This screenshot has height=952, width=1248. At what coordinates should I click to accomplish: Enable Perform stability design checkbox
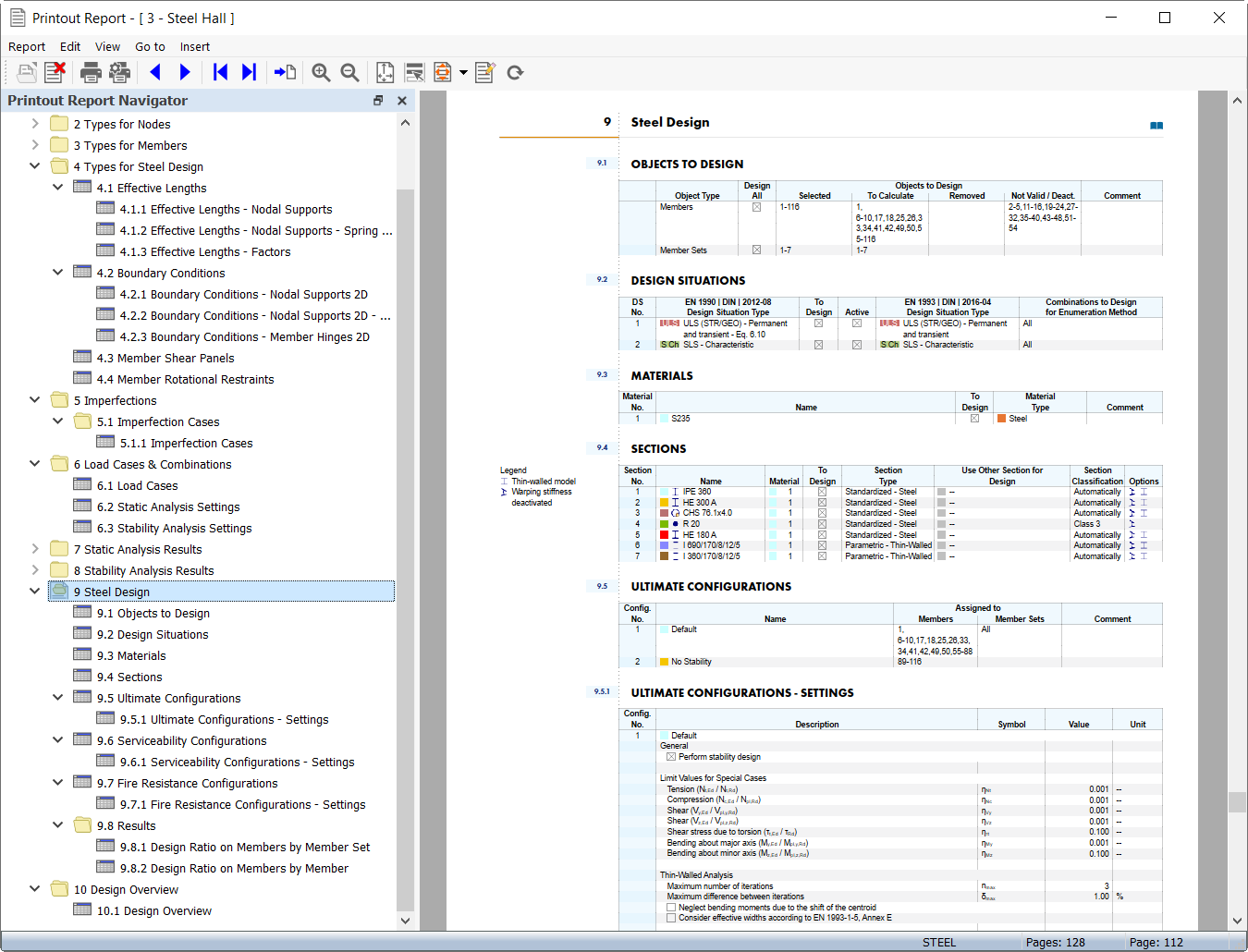(671, 756)
